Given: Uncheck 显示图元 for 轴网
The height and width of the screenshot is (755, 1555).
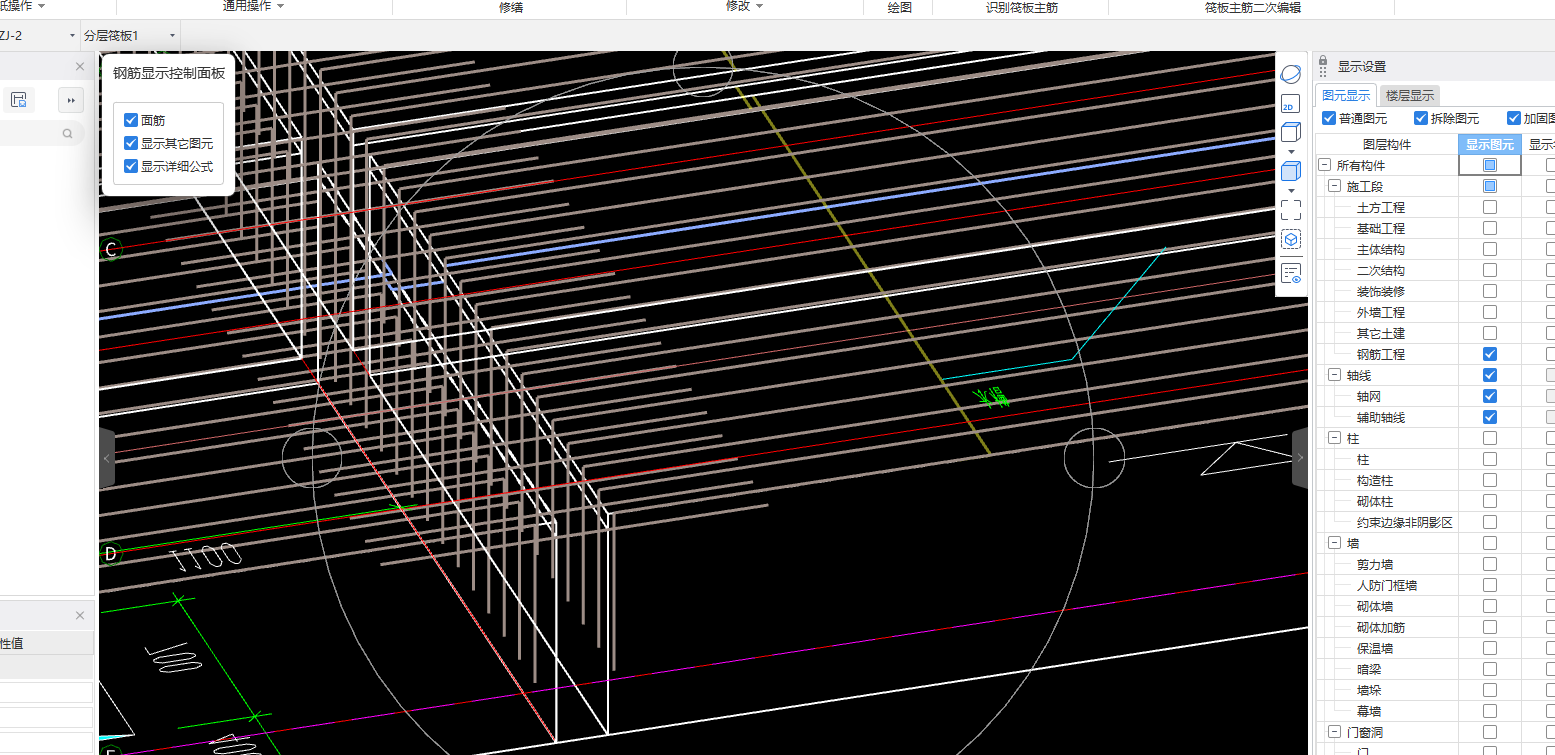Looking at the screenshot, I should [1490, 396].
